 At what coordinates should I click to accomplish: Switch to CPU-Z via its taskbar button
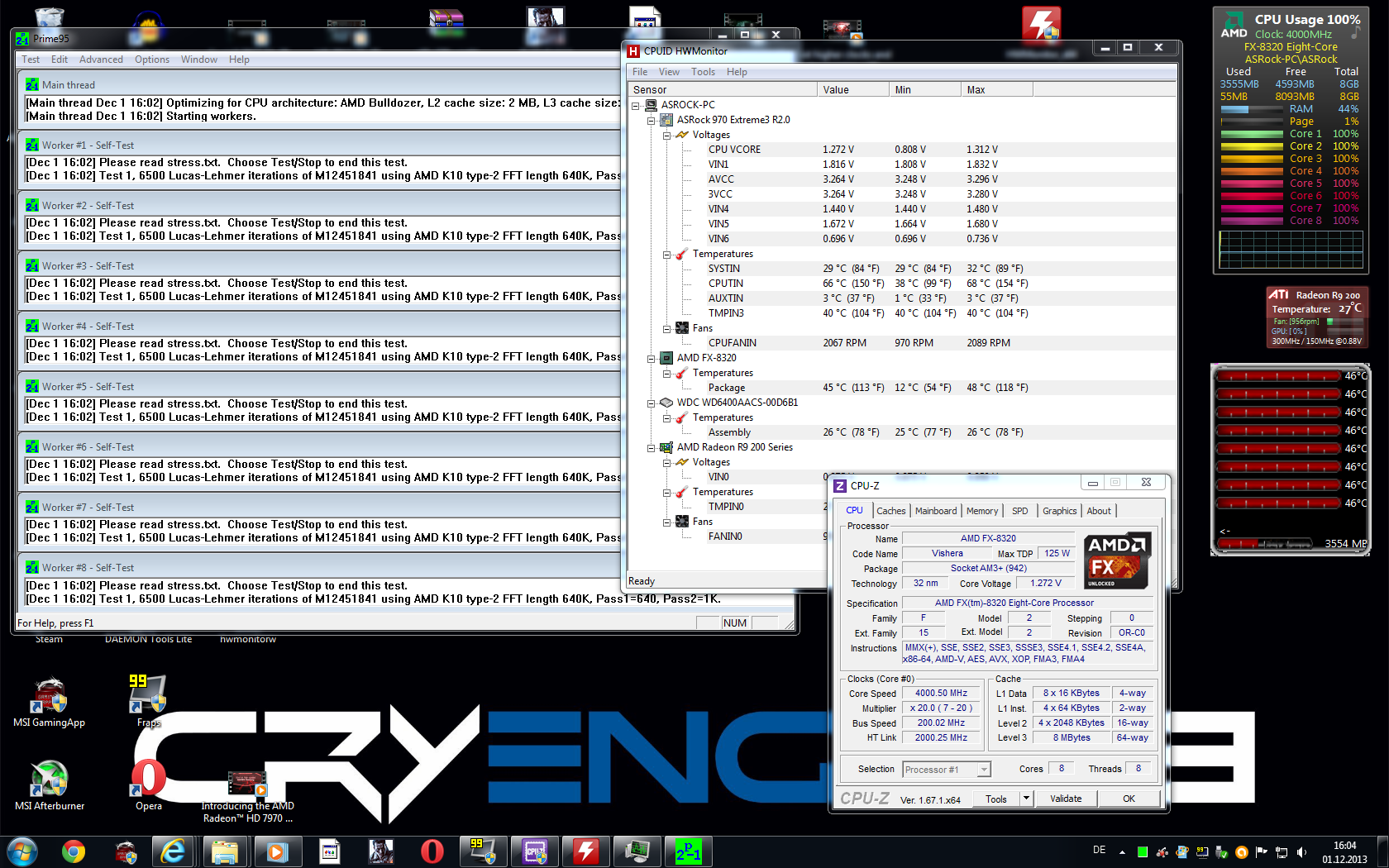[x=535, y=851]
